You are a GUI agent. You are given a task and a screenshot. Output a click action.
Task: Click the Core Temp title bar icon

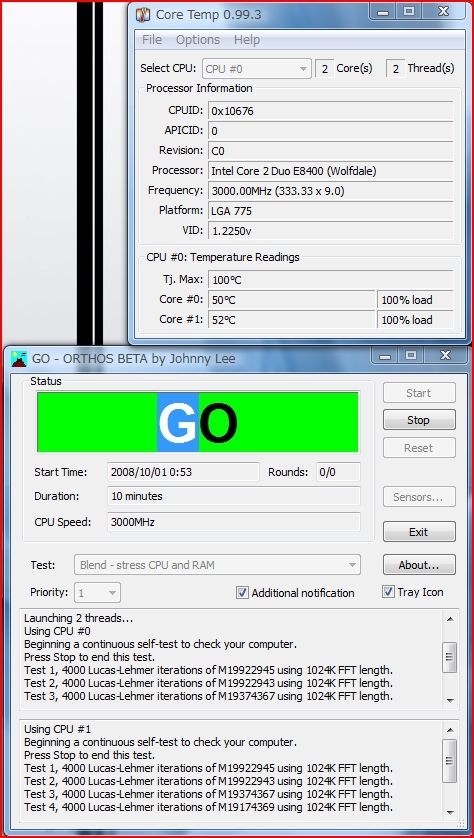[x=143, y=14]
